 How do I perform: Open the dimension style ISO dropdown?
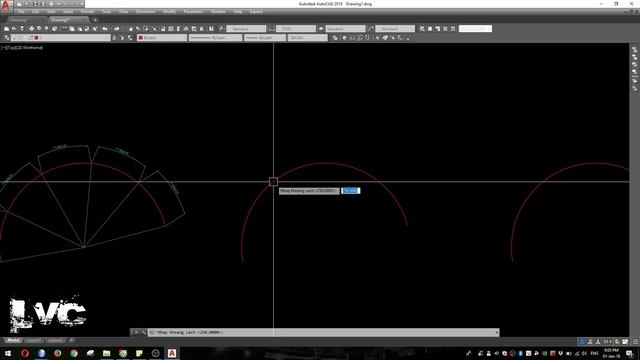[296, 29]
